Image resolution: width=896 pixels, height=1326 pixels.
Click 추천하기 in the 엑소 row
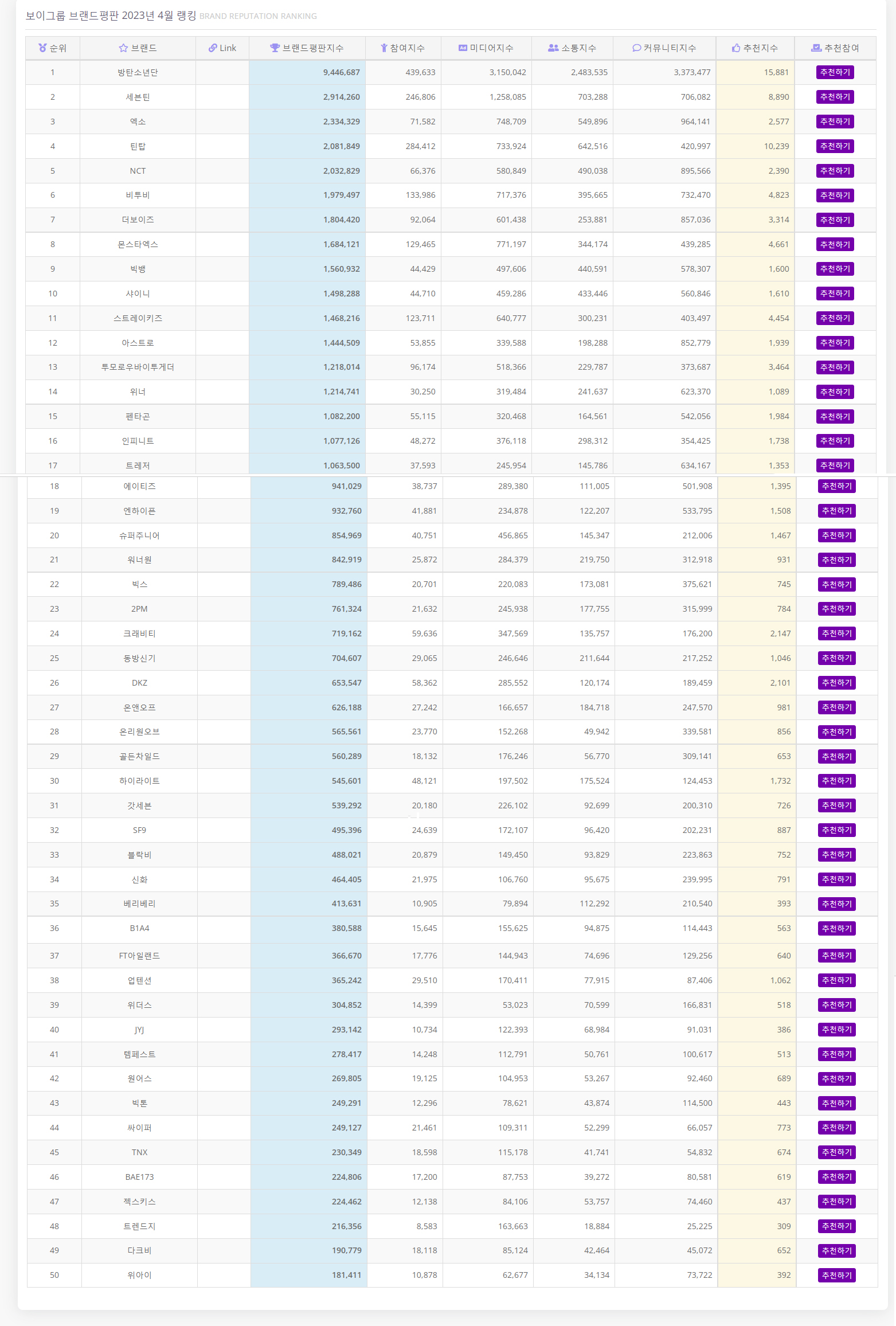click(835, 122)
